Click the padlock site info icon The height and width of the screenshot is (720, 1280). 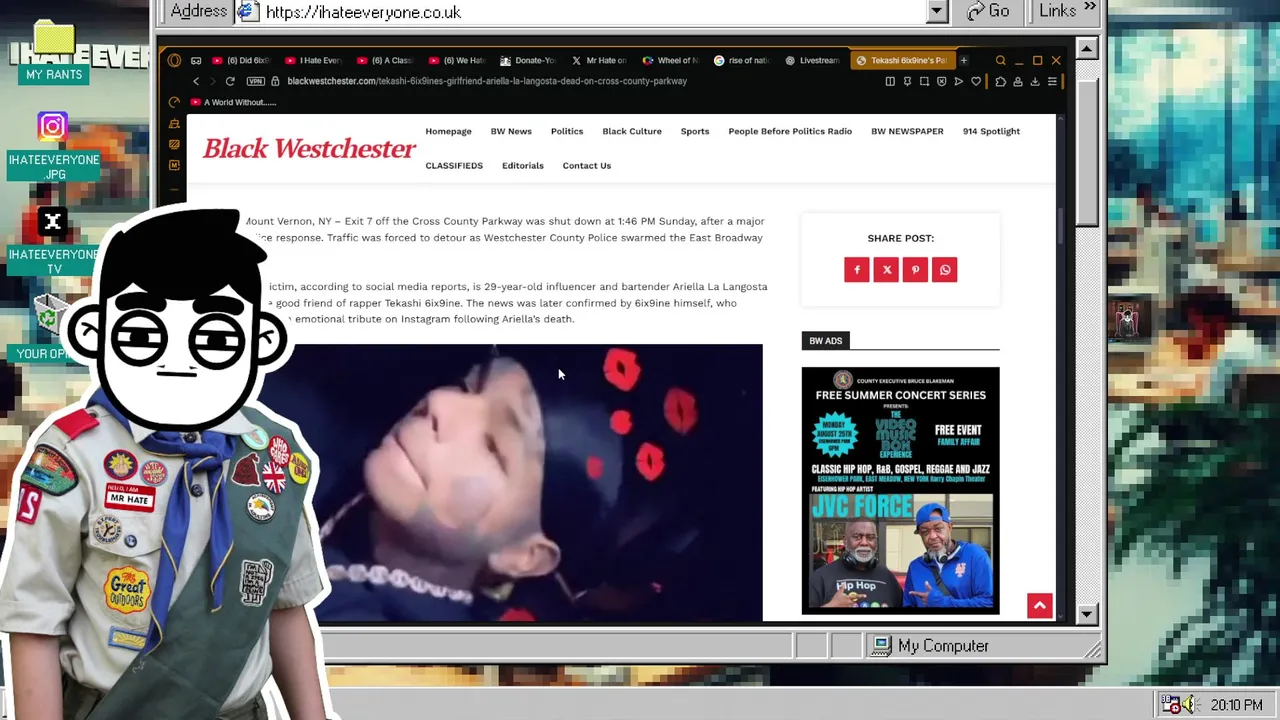point(275,81)
